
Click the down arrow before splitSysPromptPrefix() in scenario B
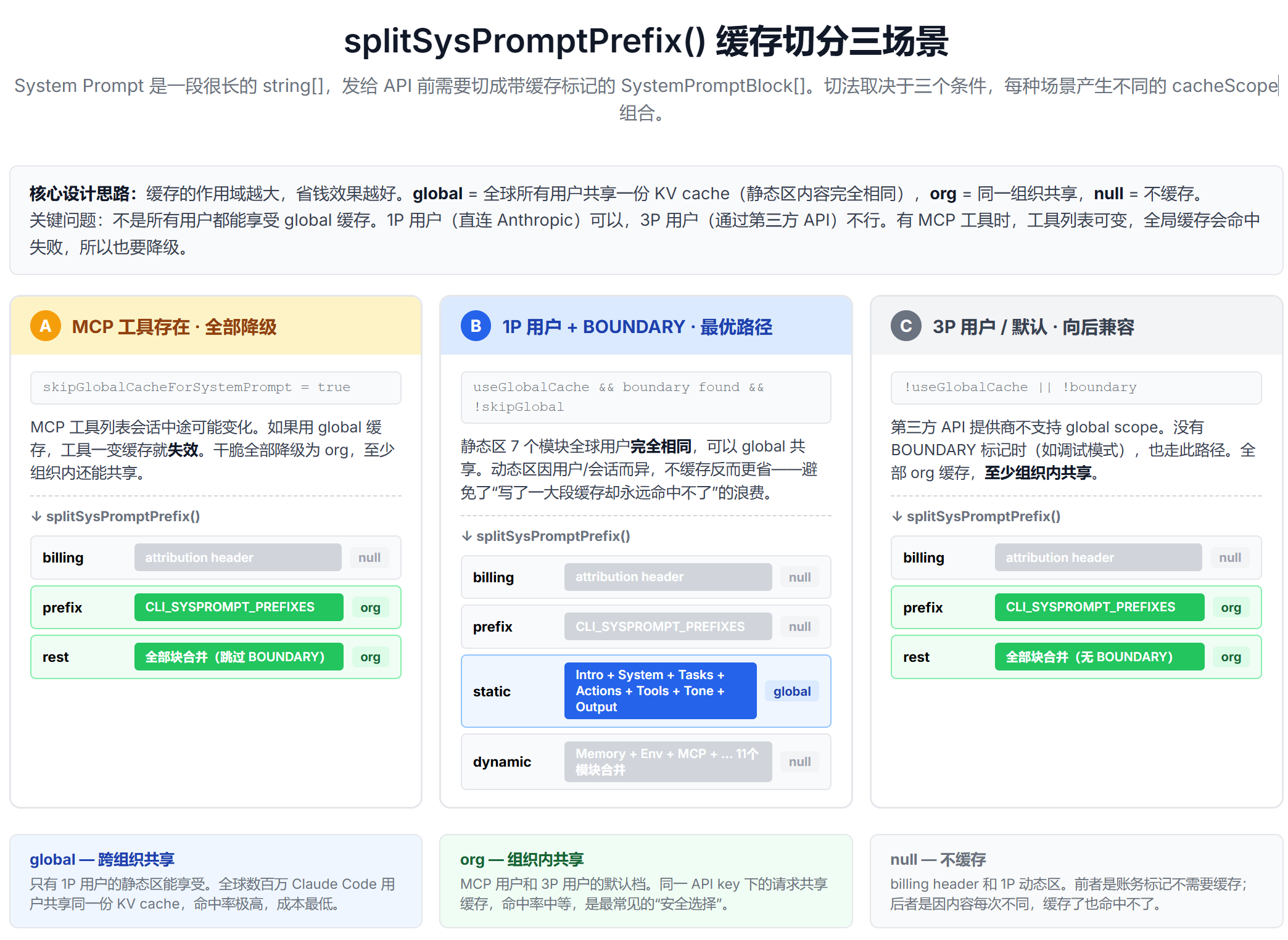click(x=467, y=536)
